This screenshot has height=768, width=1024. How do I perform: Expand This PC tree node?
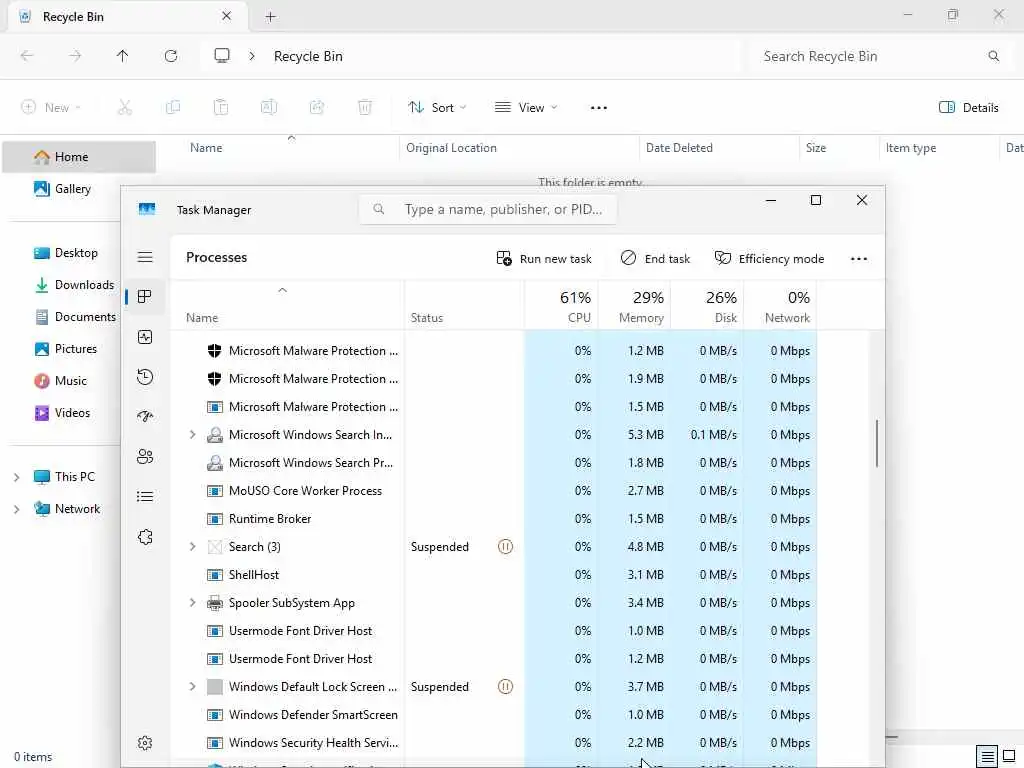point(16,477)
